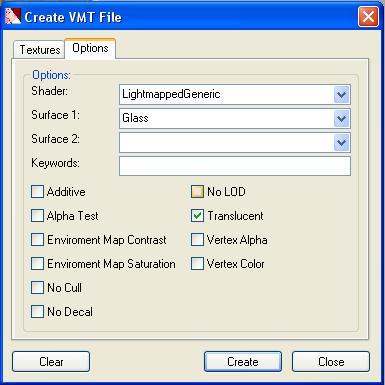
Task: Click the VTFEdit app icon in title bar
Action: [13, 16]
